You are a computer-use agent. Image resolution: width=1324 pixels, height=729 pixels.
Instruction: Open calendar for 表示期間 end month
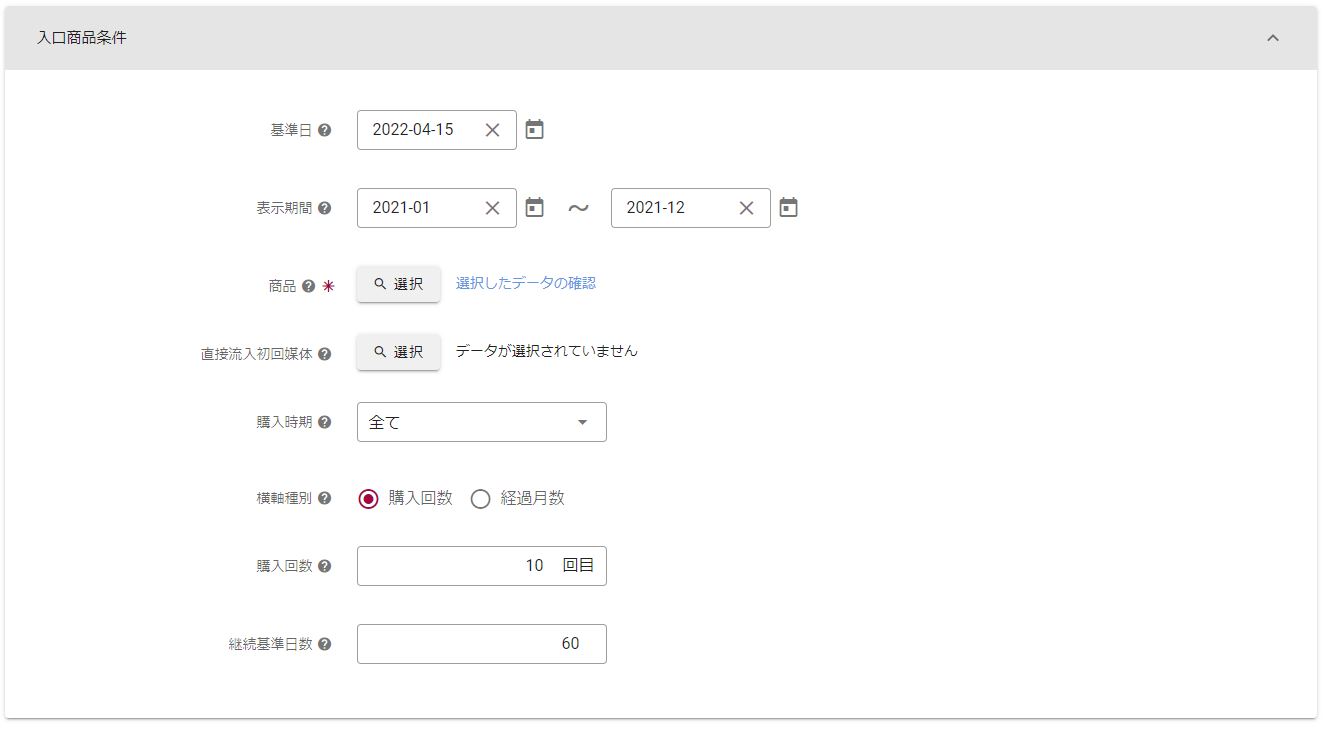click(x=789, y=208)
